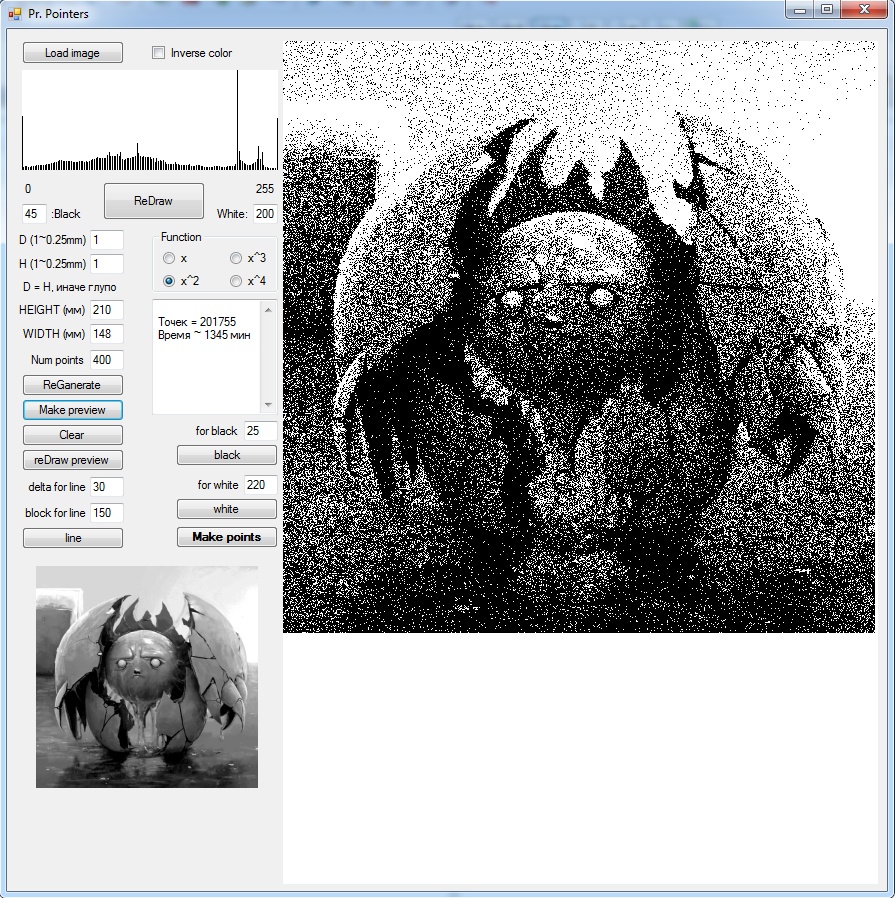The height and width of the screenshot is (898, 895).
Task: Select the x^2 function radio button
Action: (x=169, y=281)
